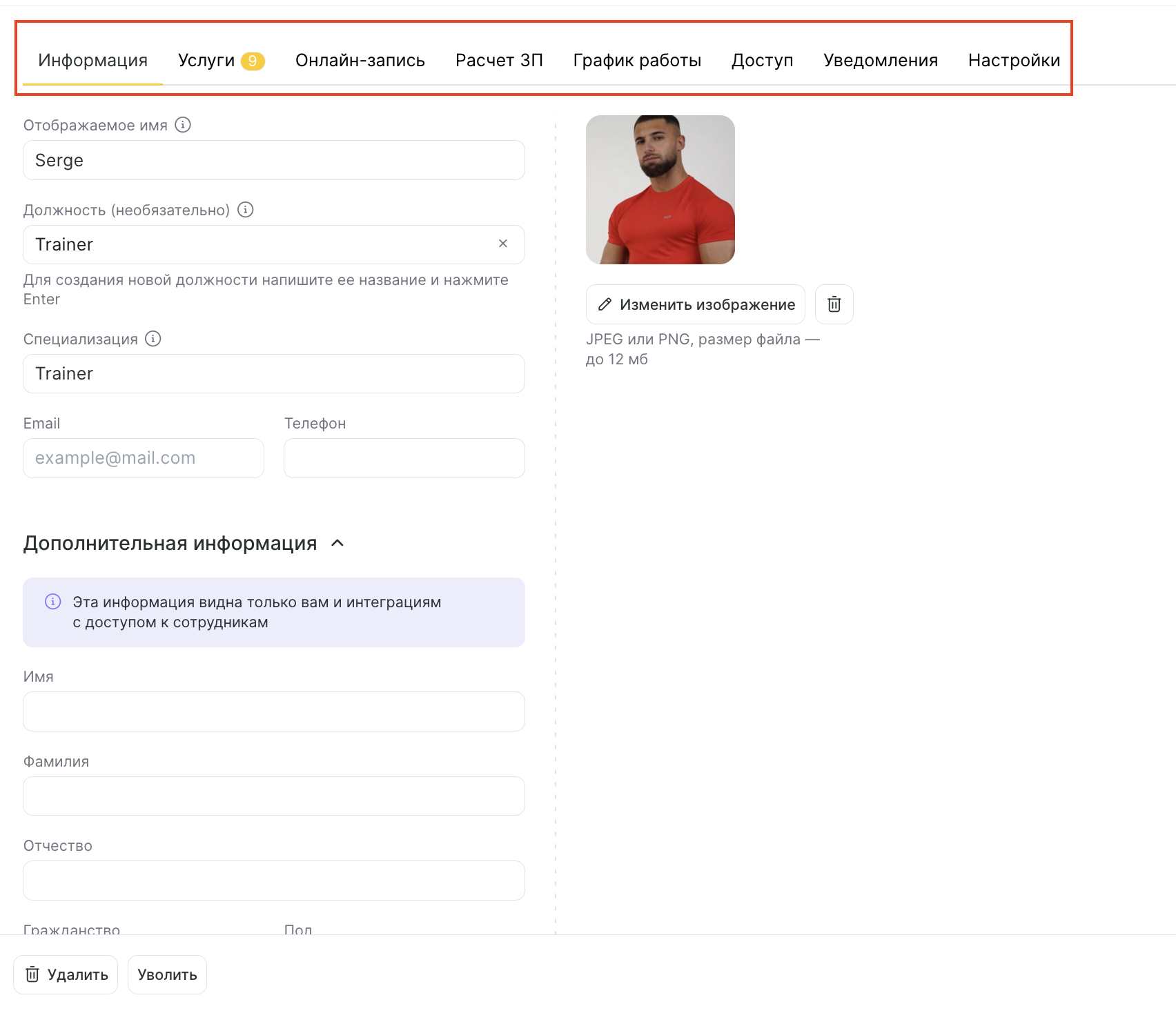Viewport: 1176px width, 1013px height.
Task: Switch to Уведомления tab
Action: [880, 61]
